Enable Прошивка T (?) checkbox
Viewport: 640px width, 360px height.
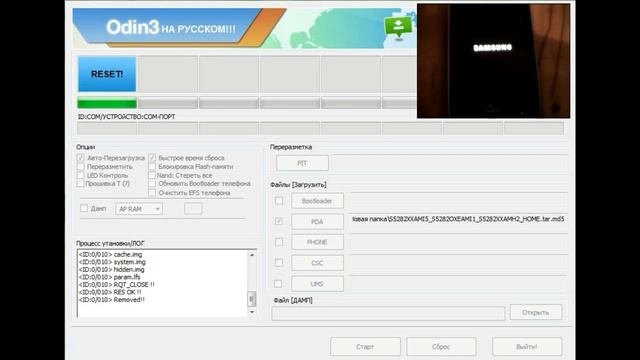coord(80,184)
